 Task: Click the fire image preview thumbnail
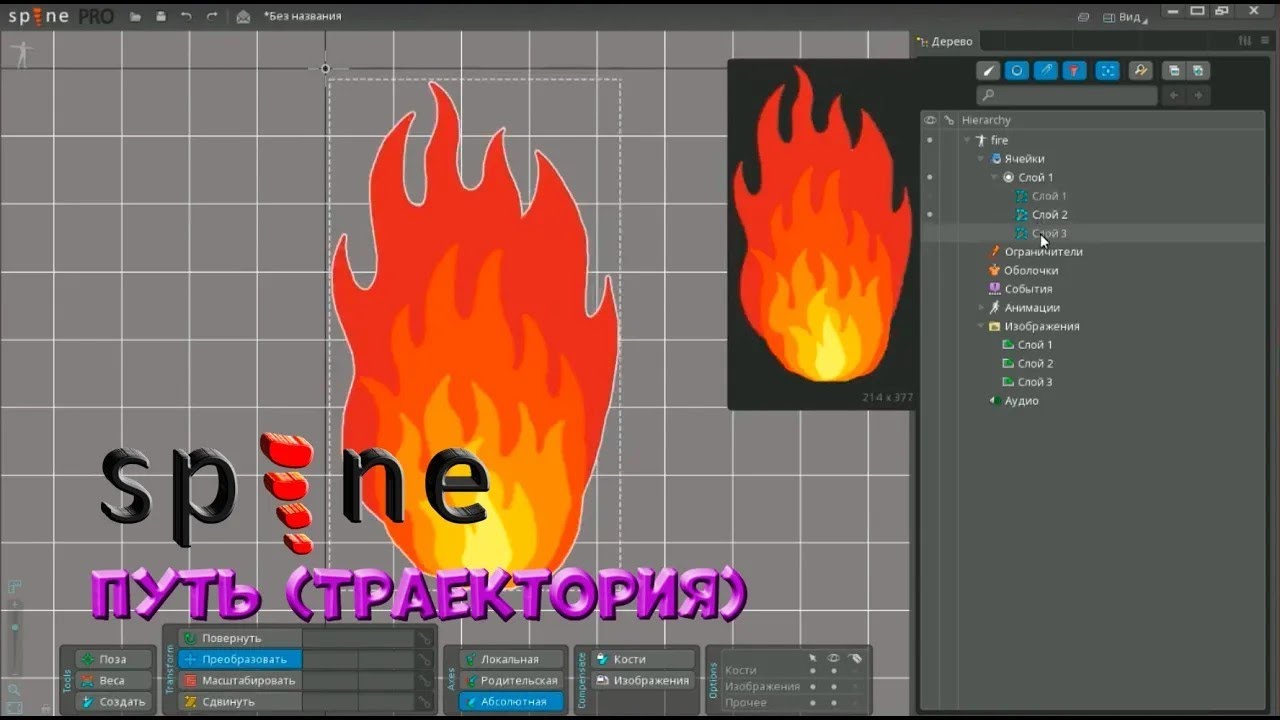pos(820,233)
